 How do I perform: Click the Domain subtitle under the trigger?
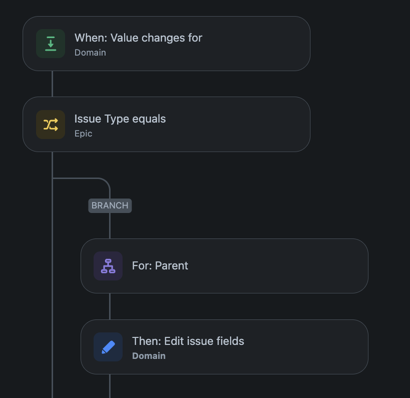point(90,53)
